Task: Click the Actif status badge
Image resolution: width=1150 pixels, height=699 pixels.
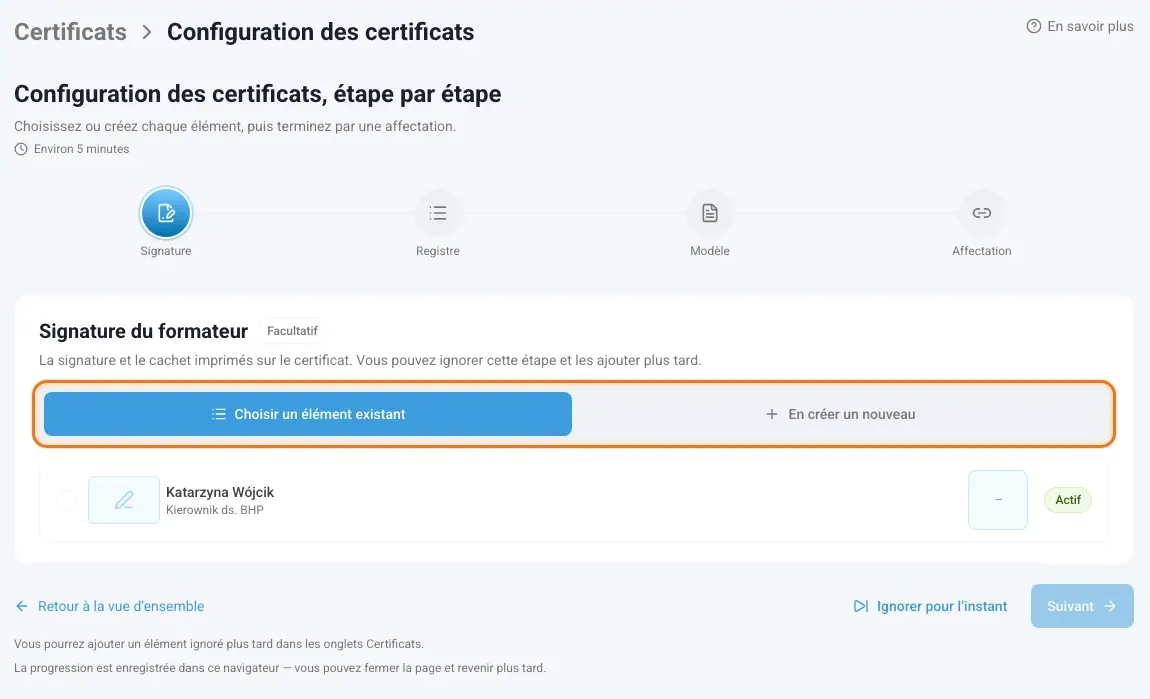Action: [x=1068, y=500]
